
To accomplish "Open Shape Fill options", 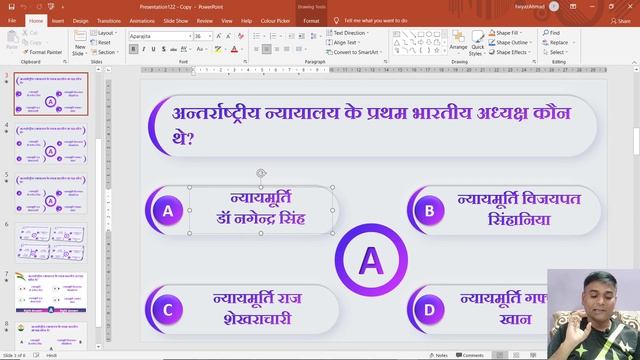I will click(x=506, y=33).
